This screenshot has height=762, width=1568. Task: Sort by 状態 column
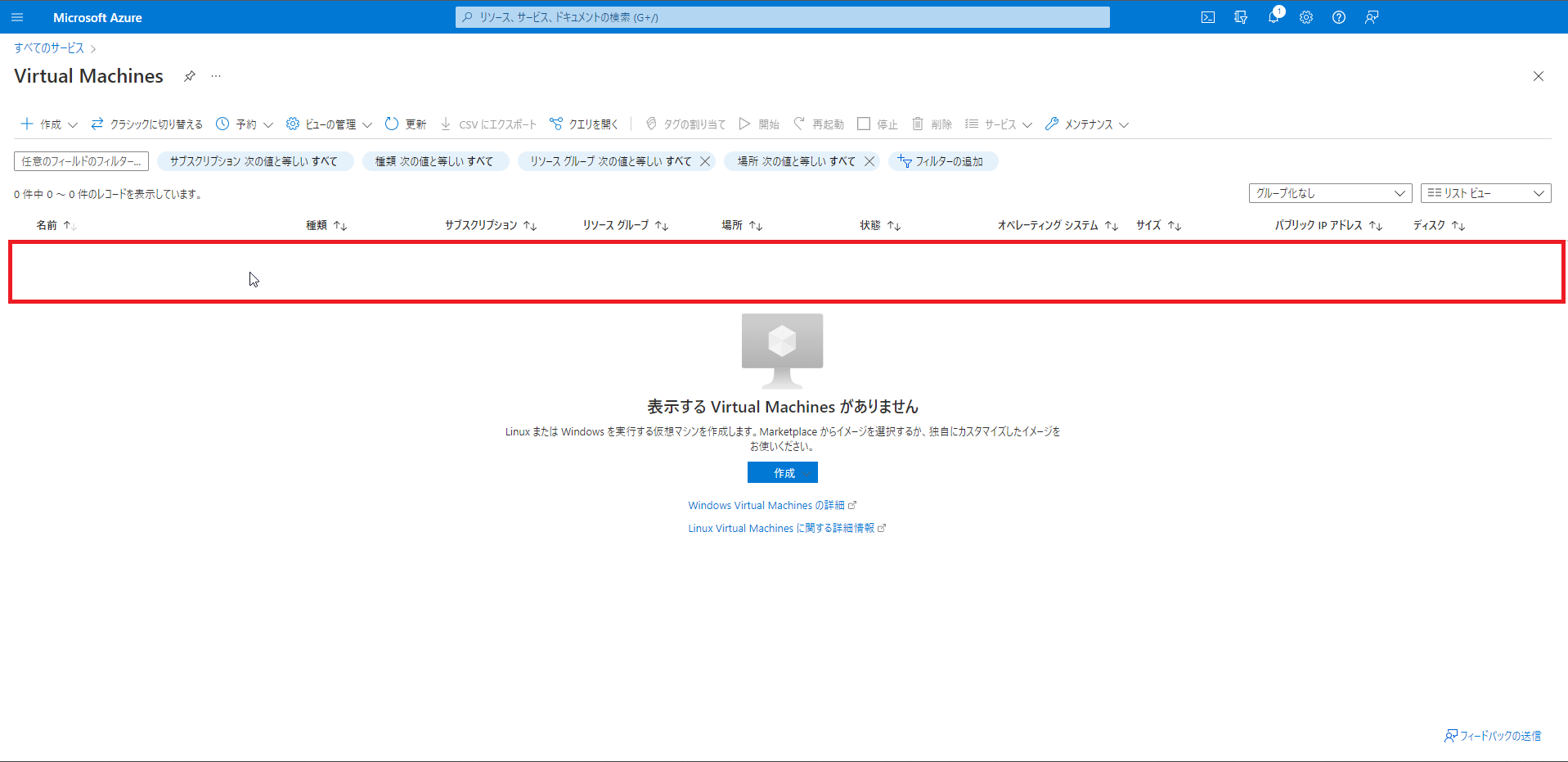[x=880, y=225]
